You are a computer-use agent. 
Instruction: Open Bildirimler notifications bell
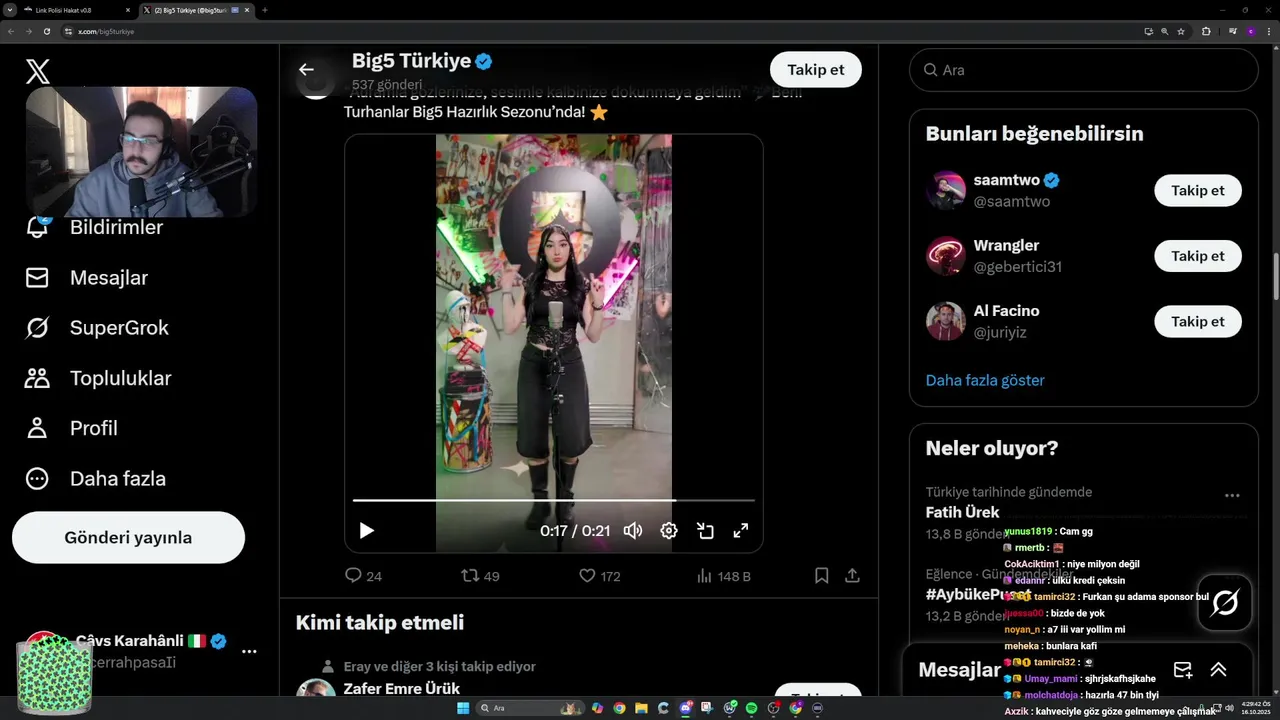(37, 227)
